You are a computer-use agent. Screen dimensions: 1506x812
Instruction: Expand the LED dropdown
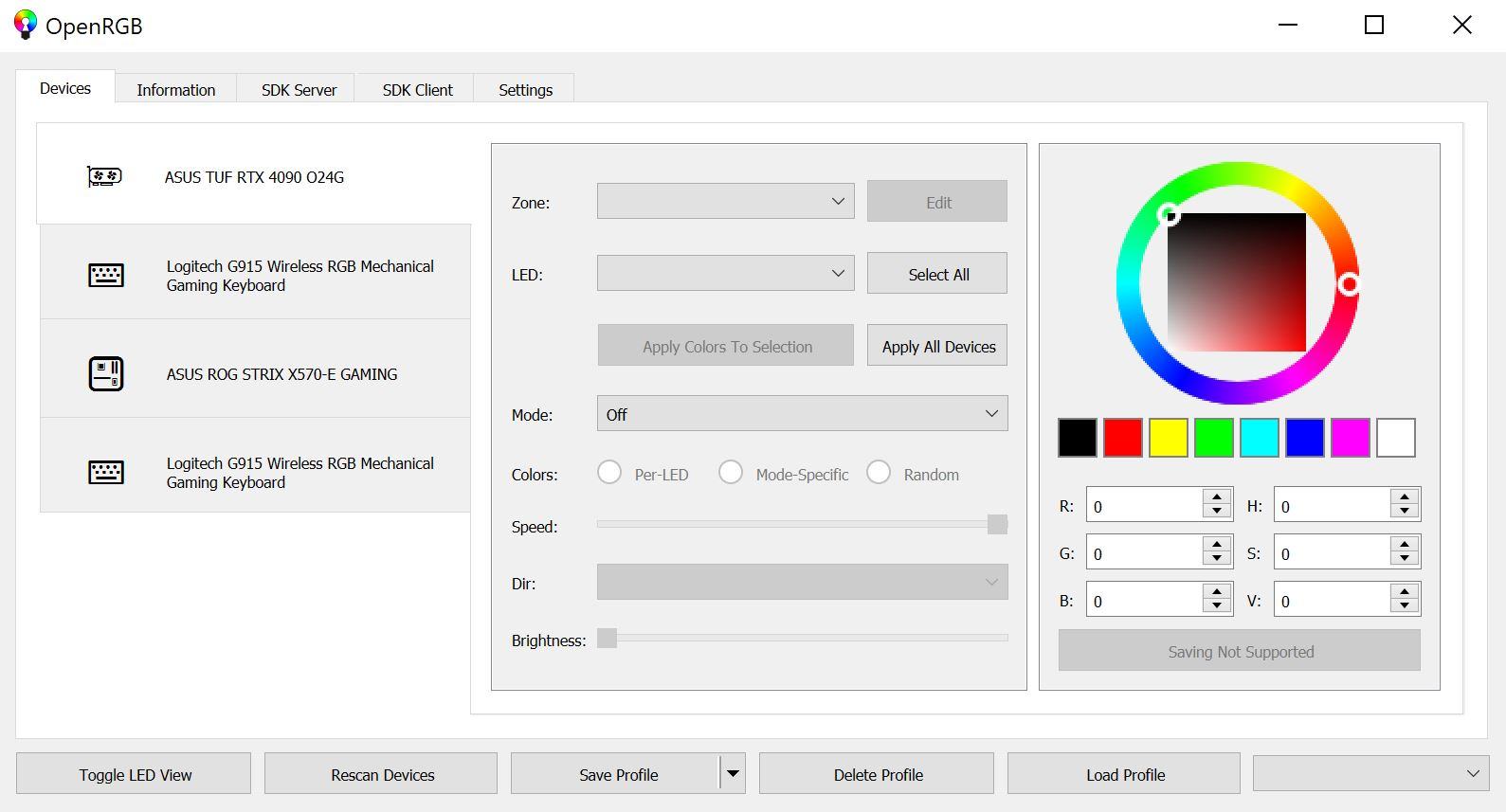[725, 273]
